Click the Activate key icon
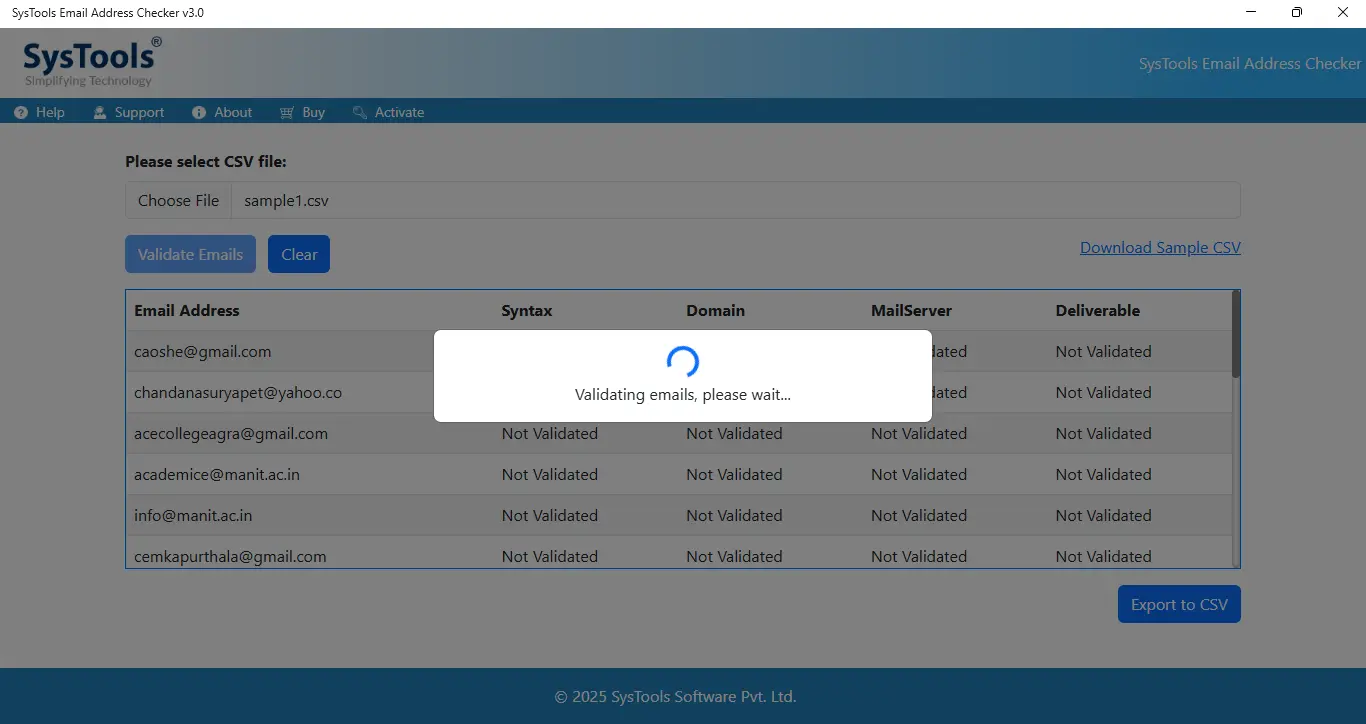 point(360,113)
